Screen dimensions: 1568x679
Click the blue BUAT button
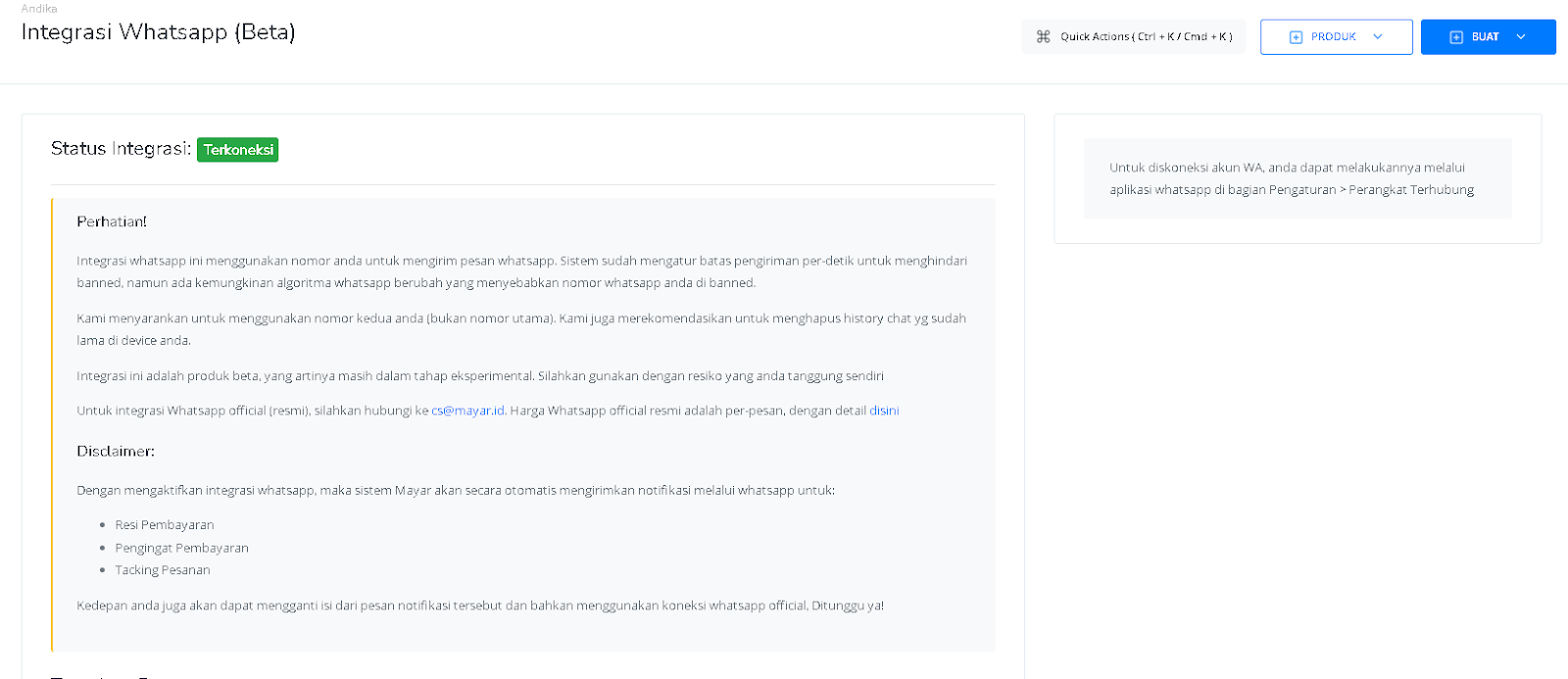point(1488,37)
